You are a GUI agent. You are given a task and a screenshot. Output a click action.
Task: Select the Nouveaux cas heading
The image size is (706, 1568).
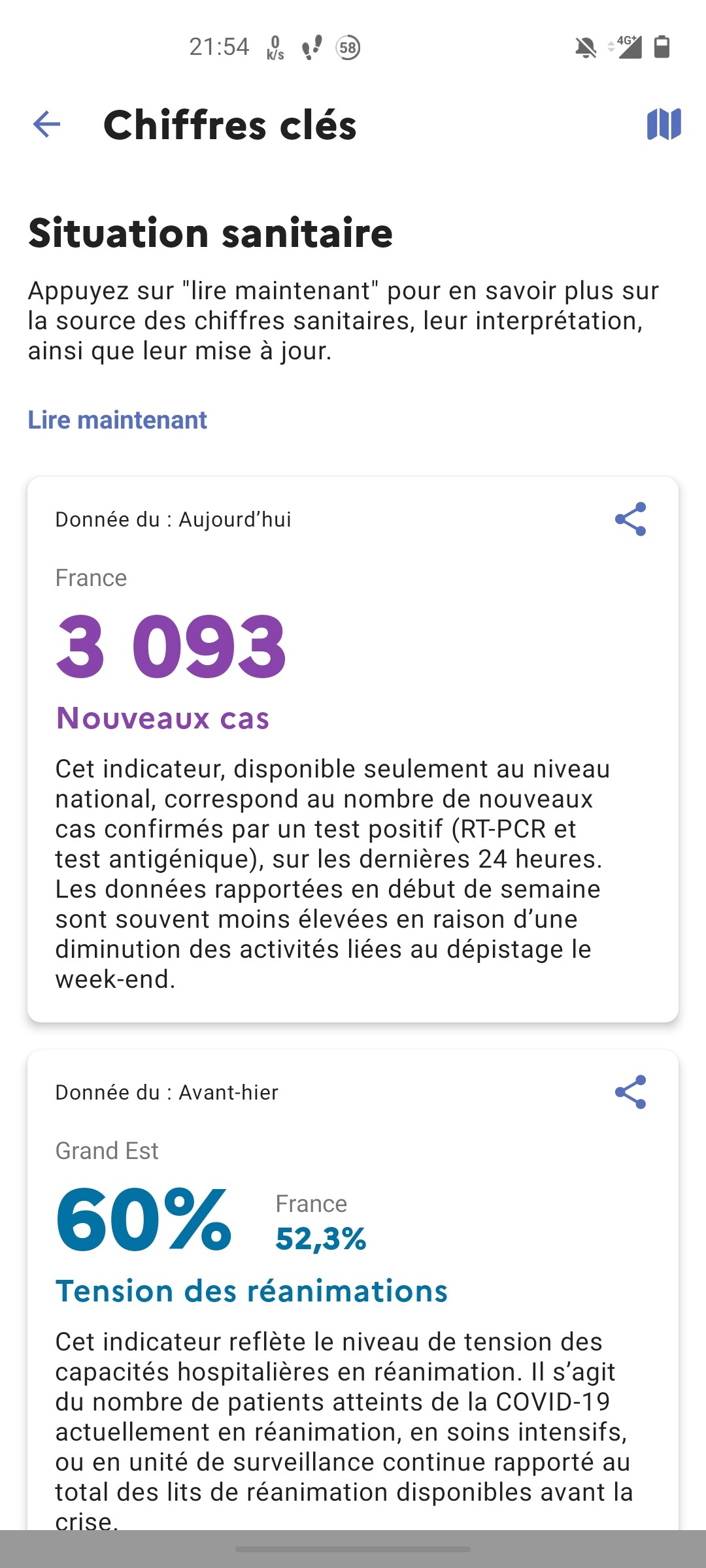(163, 718)
